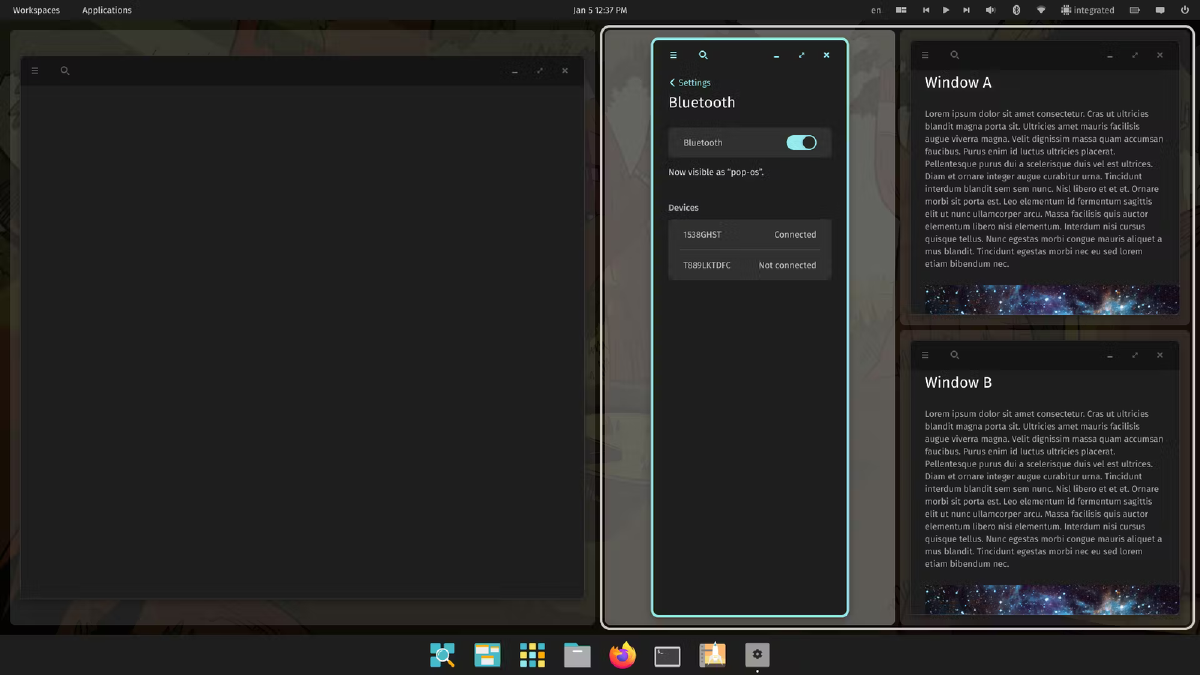Select the T889LKTDFC device row
Screen dimensions: 1200x675
749,265
